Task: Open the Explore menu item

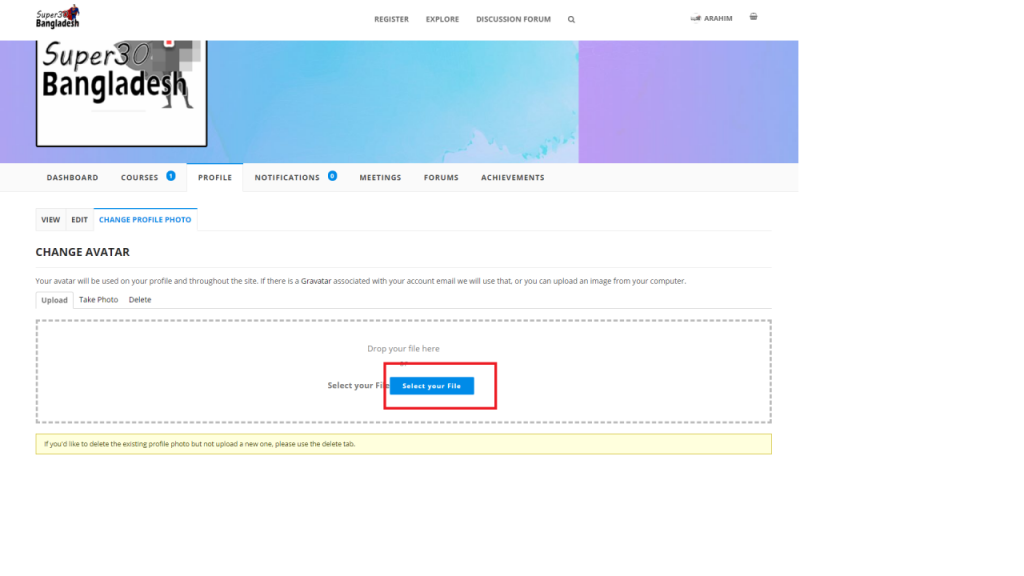Action: tap(442, 20)
